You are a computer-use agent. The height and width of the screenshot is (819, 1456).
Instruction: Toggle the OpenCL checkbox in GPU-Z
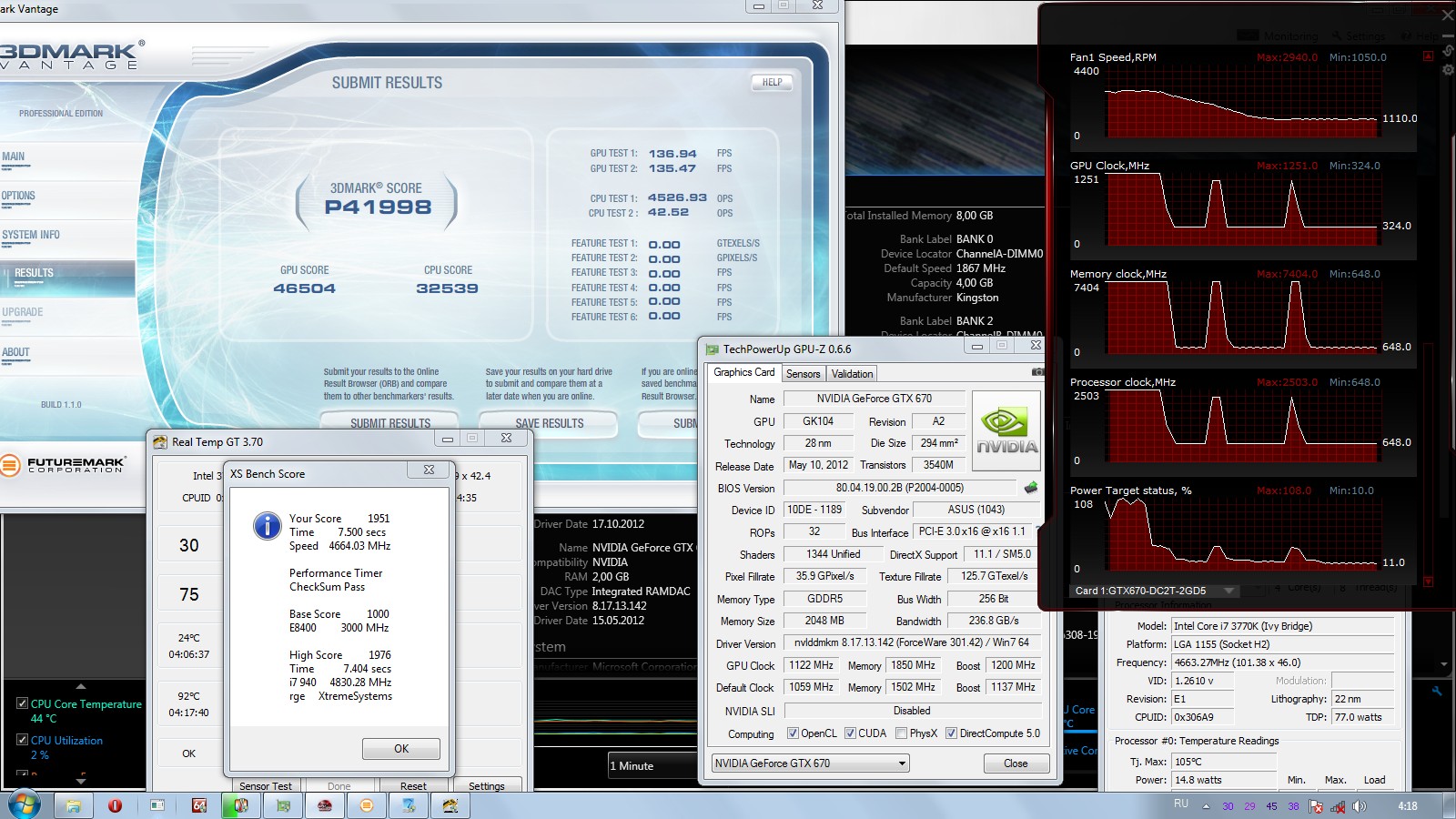pyautogui.click(x=793, y=733)
